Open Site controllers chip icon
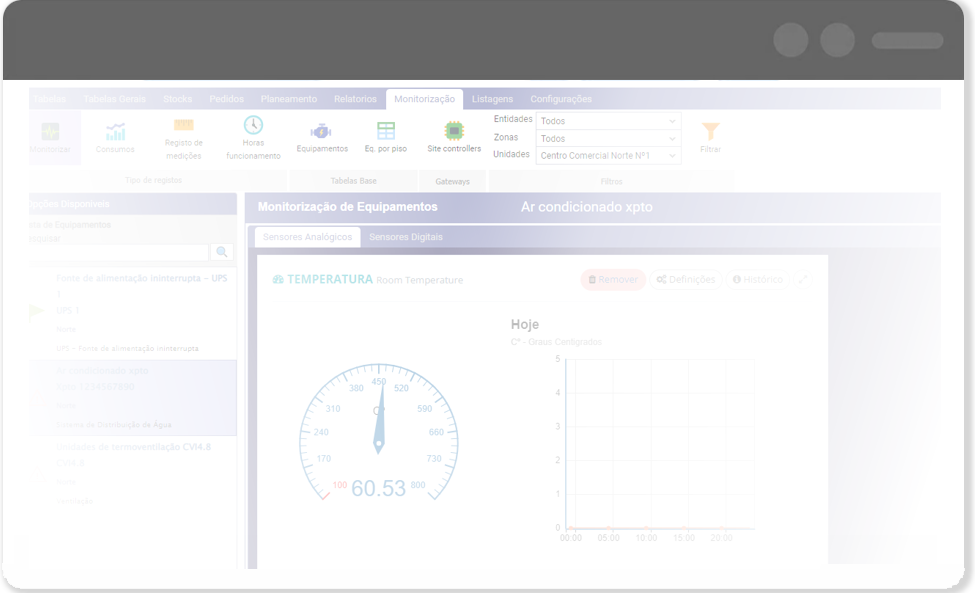Image resolution: width=975 pixels, height=593 pixels. pyautogui.click(x=454, y=131)
